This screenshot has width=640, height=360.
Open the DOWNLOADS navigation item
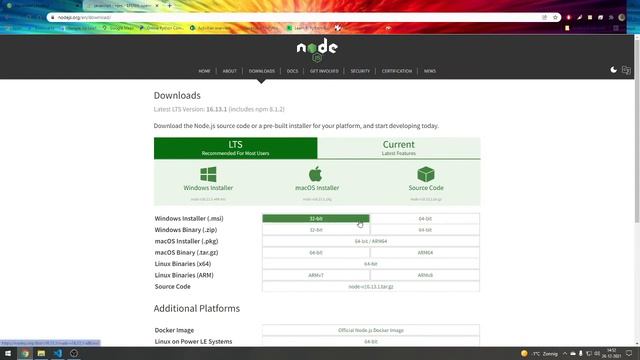point(262,71)
